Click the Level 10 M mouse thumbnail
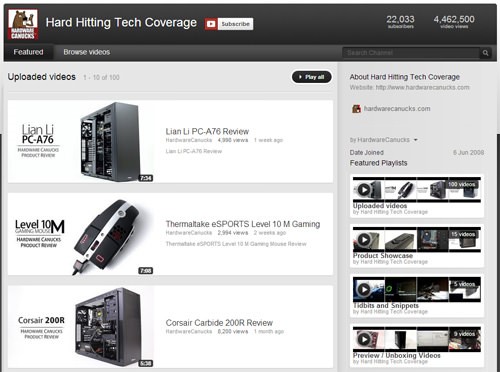Screen dimensions: 500x372 click(81, 234)
